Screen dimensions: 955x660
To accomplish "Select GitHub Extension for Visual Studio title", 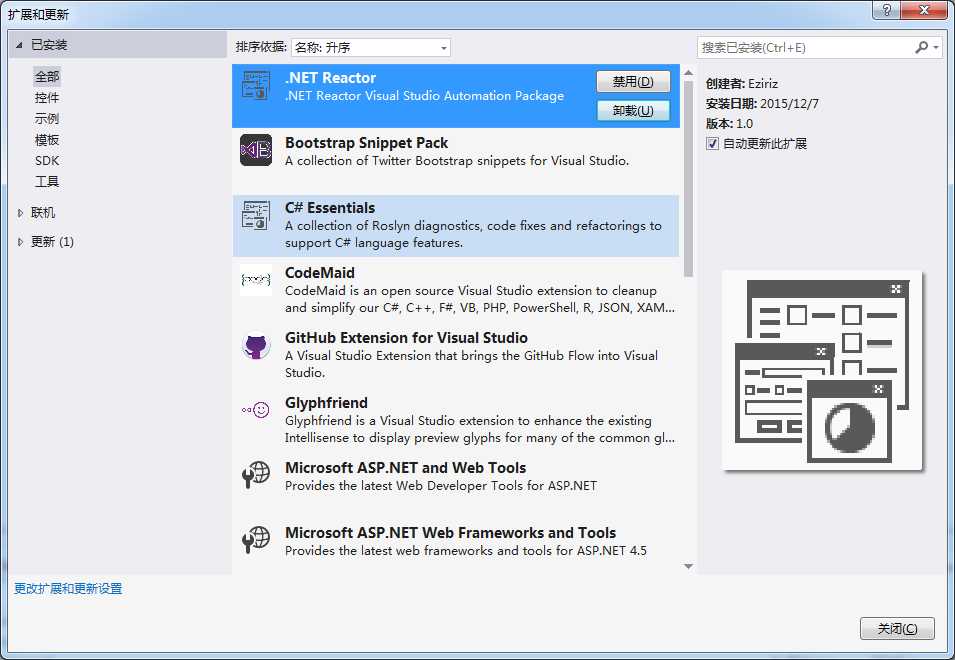I will [406, 338].
